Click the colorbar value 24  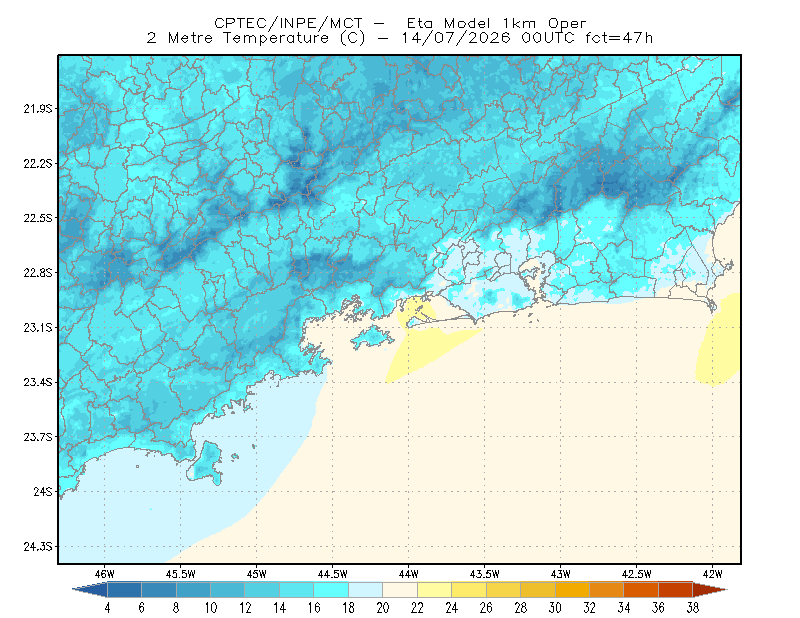[452, 608]
